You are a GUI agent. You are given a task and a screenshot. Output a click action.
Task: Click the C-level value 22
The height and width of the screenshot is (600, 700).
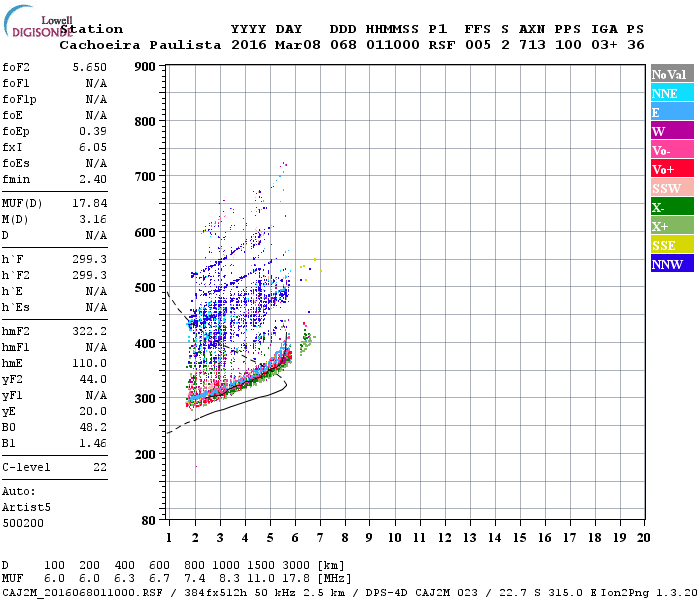100,467
